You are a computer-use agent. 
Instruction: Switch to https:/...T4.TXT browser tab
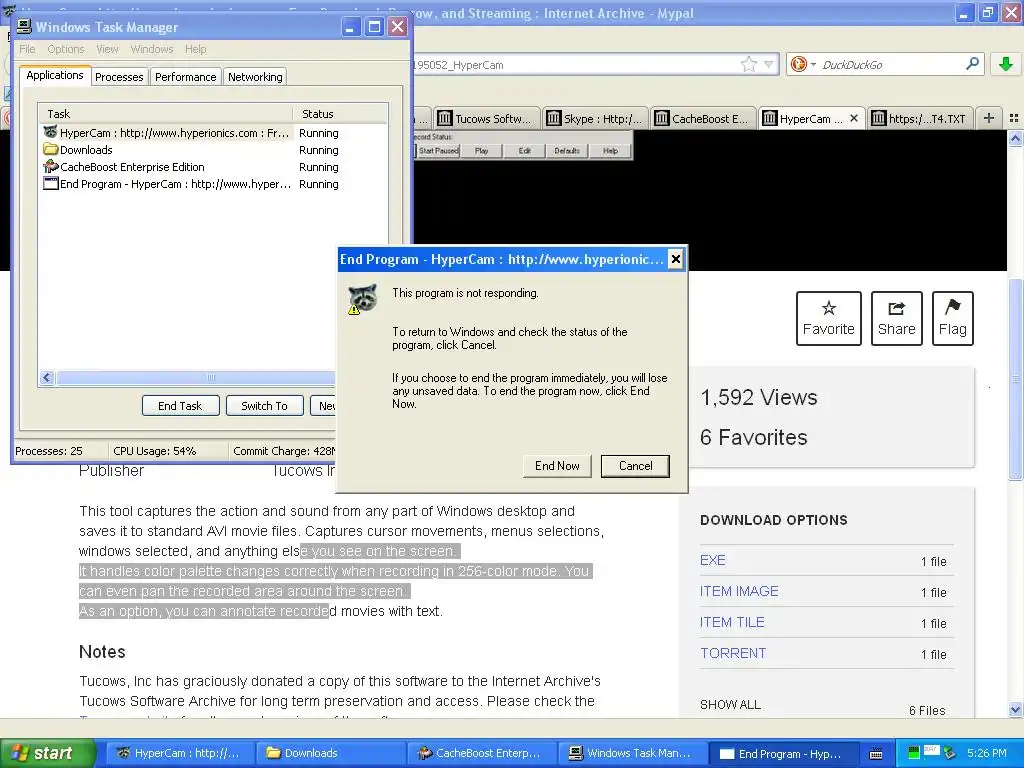coord(919,118)
